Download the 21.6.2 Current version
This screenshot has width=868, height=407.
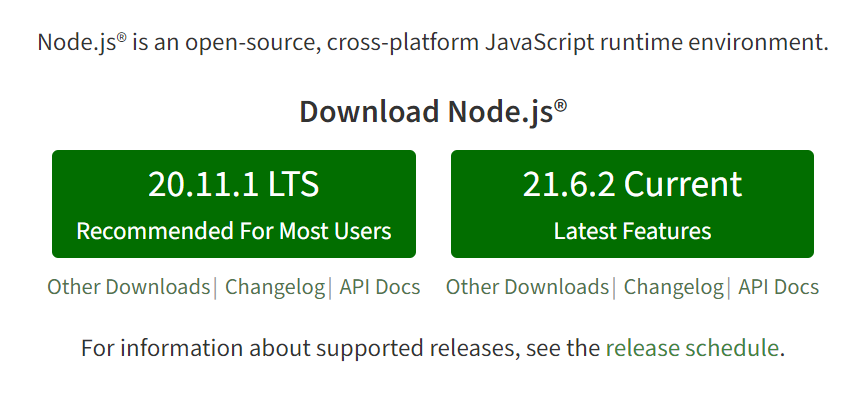point(632,204)
